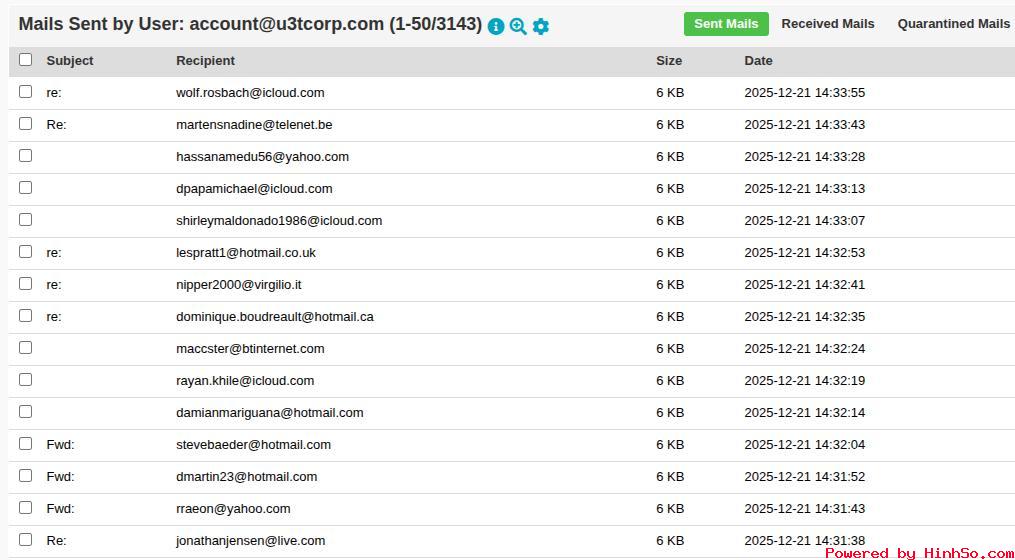Mark the stevebaeder@hotmail.com row checkbox
This screenshot has height=560, width=1015.
(26, 444)
